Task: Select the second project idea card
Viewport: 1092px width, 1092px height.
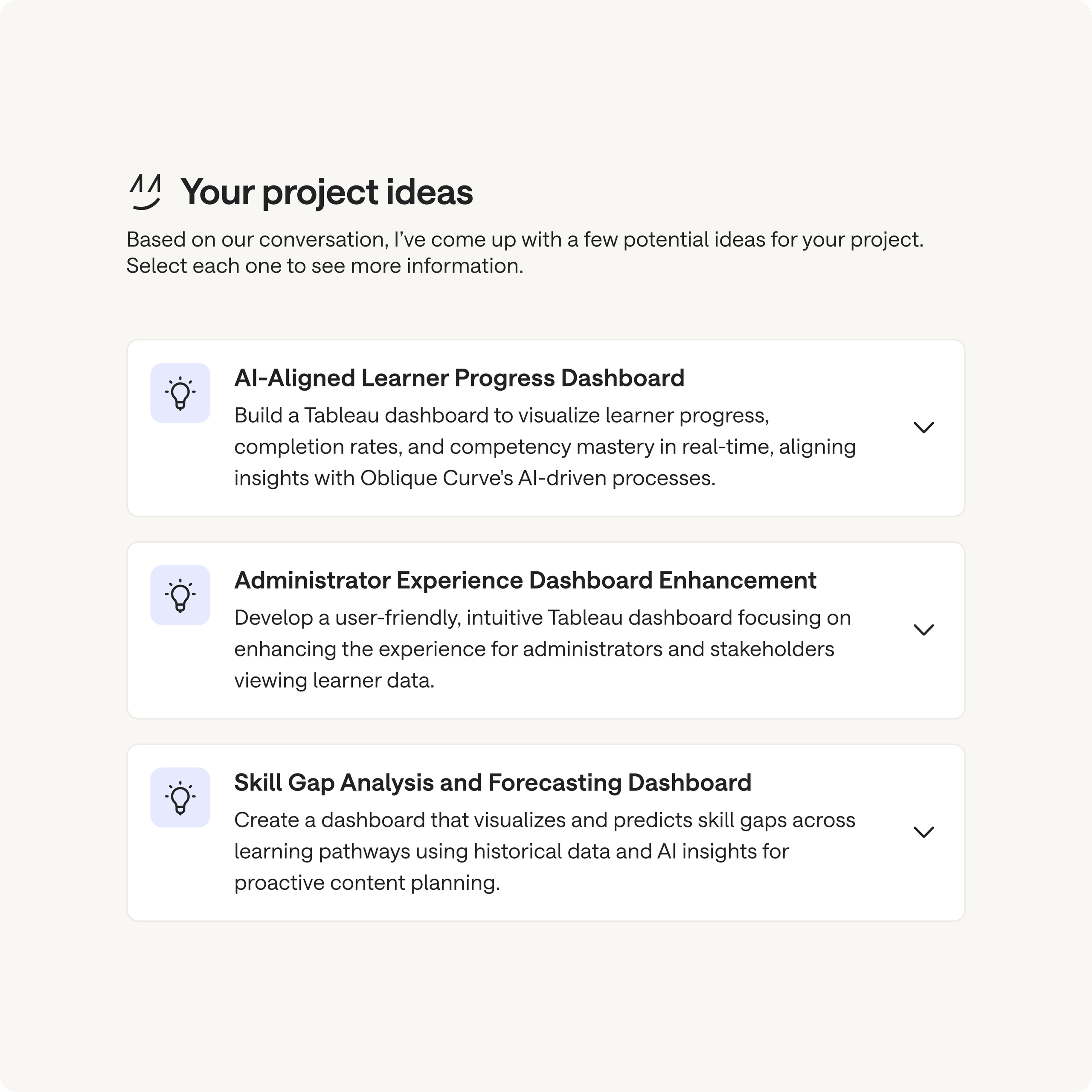Action: (x=546, y=630)
